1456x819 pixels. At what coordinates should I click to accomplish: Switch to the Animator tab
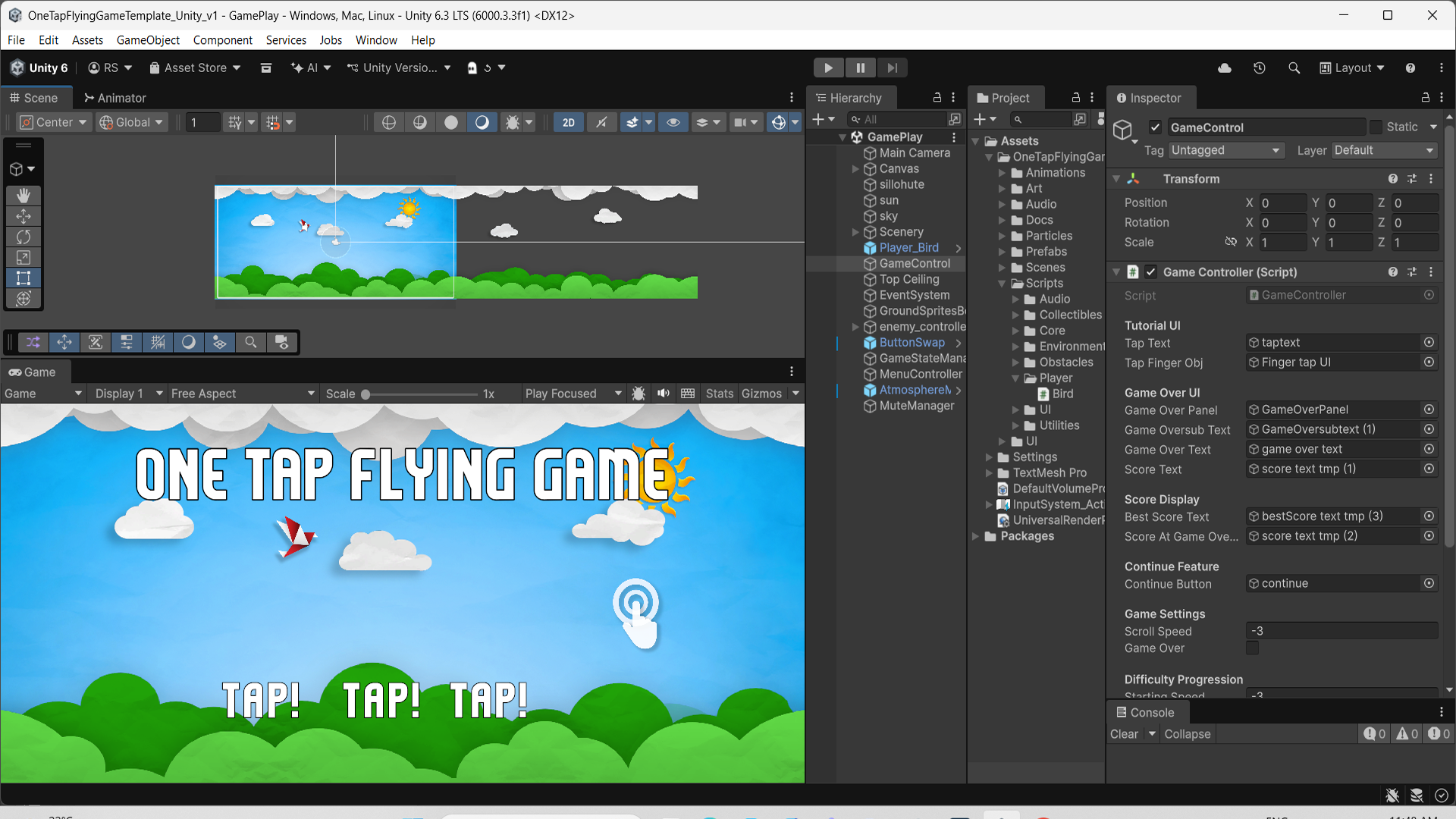[115, 98]
